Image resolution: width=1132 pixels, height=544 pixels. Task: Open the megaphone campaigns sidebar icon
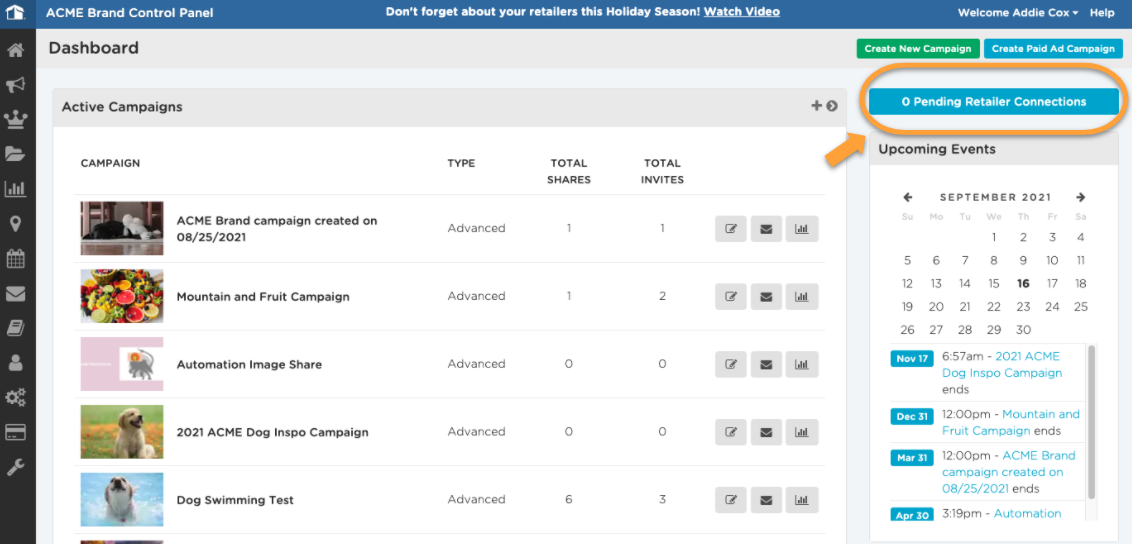pos(15,85)
